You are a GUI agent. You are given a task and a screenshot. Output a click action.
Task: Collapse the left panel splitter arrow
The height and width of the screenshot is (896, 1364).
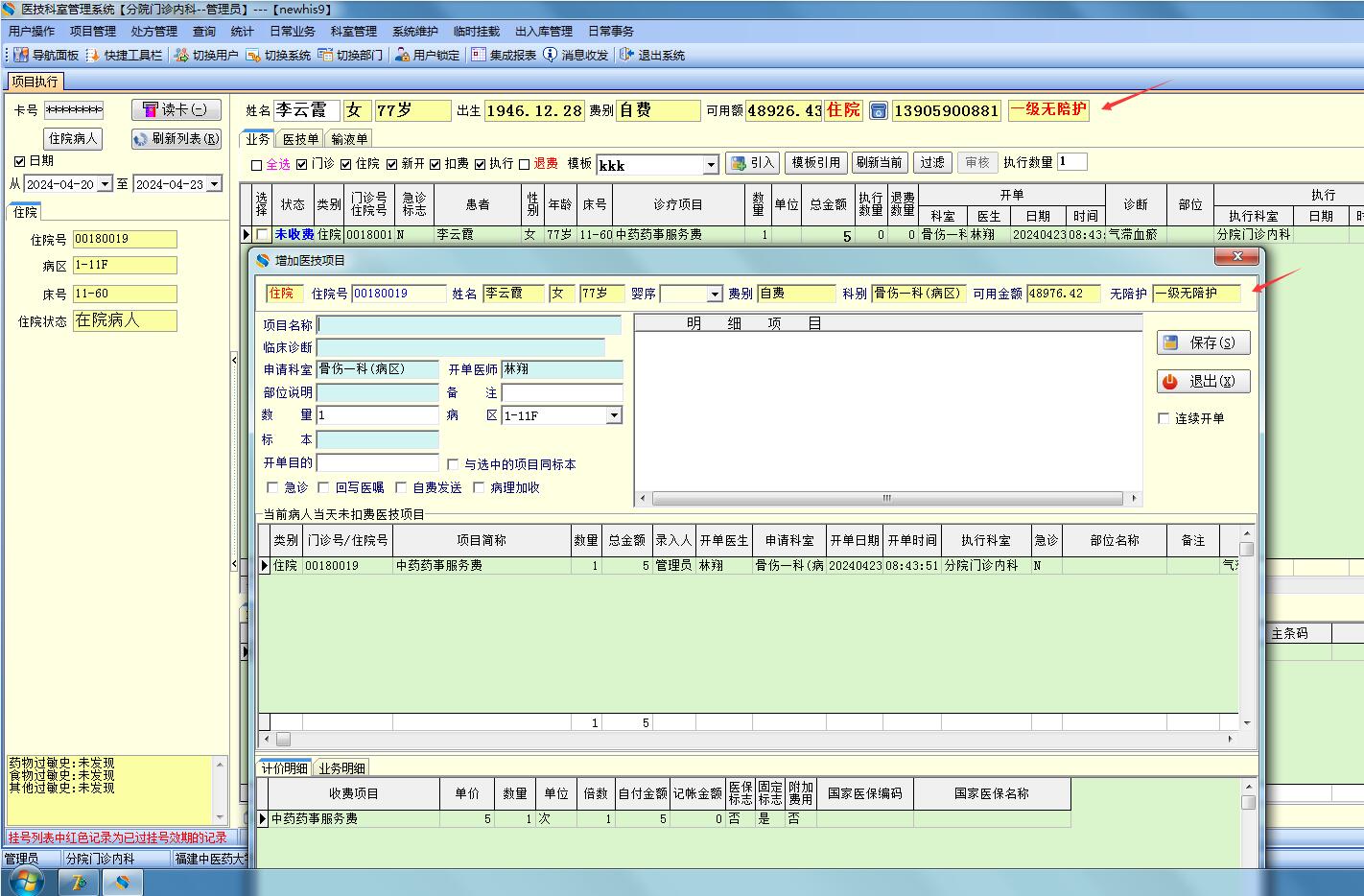point(234,360)
